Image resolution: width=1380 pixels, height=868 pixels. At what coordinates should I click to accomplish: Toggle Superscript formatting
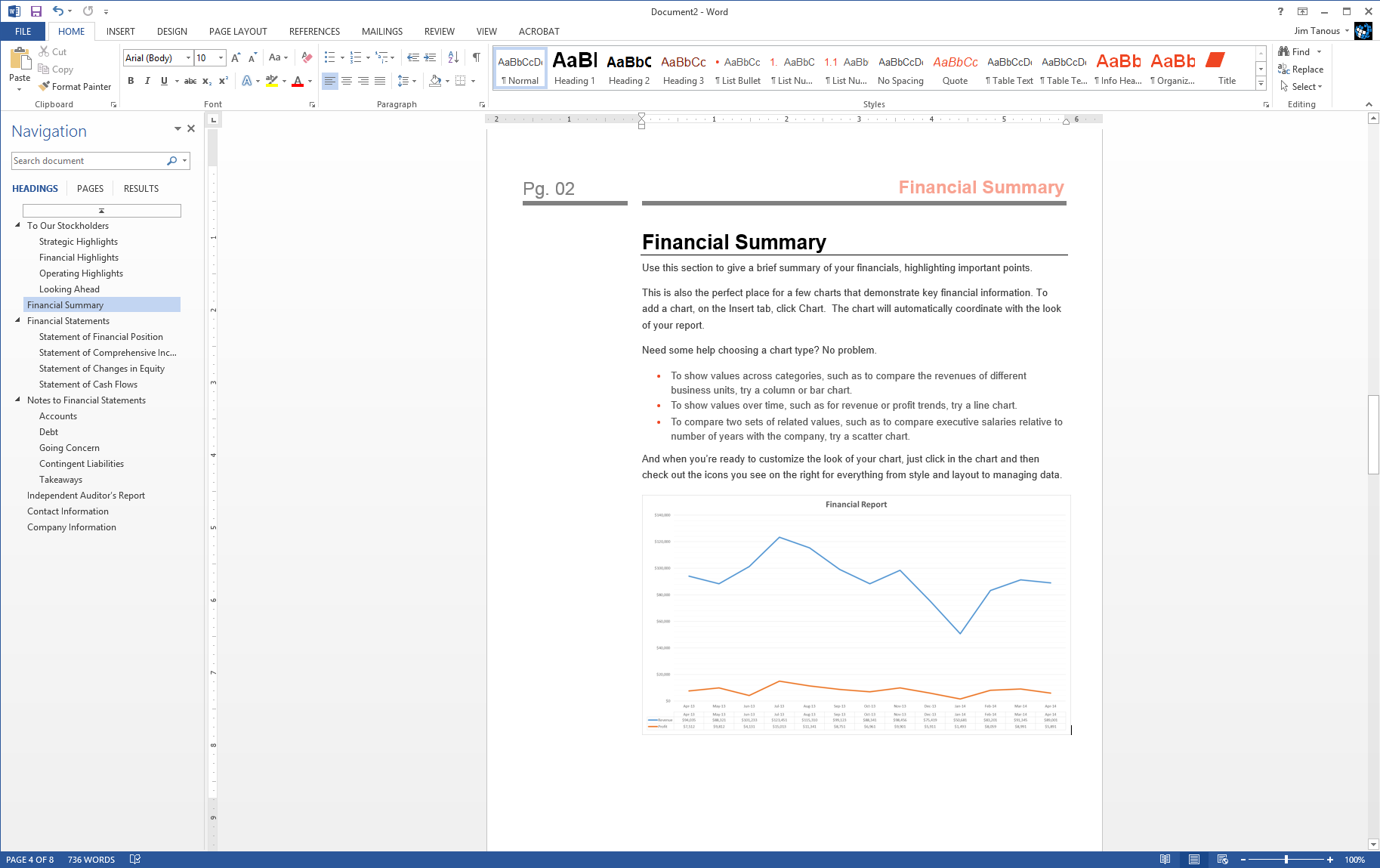[224, 81]
